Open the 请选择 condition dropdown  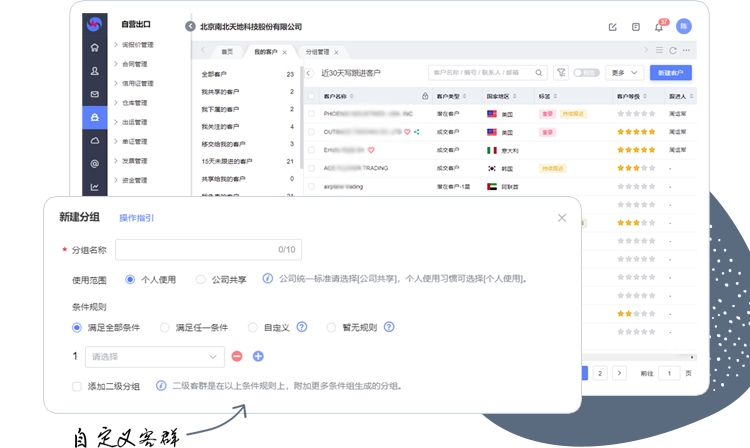155,356
